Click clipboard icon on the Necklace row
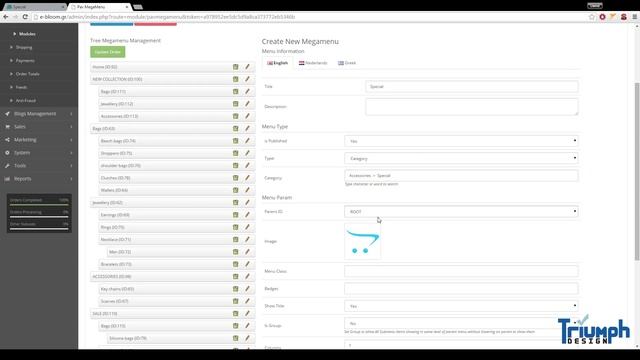Screen dimensions: 640x360 point(236,239)
